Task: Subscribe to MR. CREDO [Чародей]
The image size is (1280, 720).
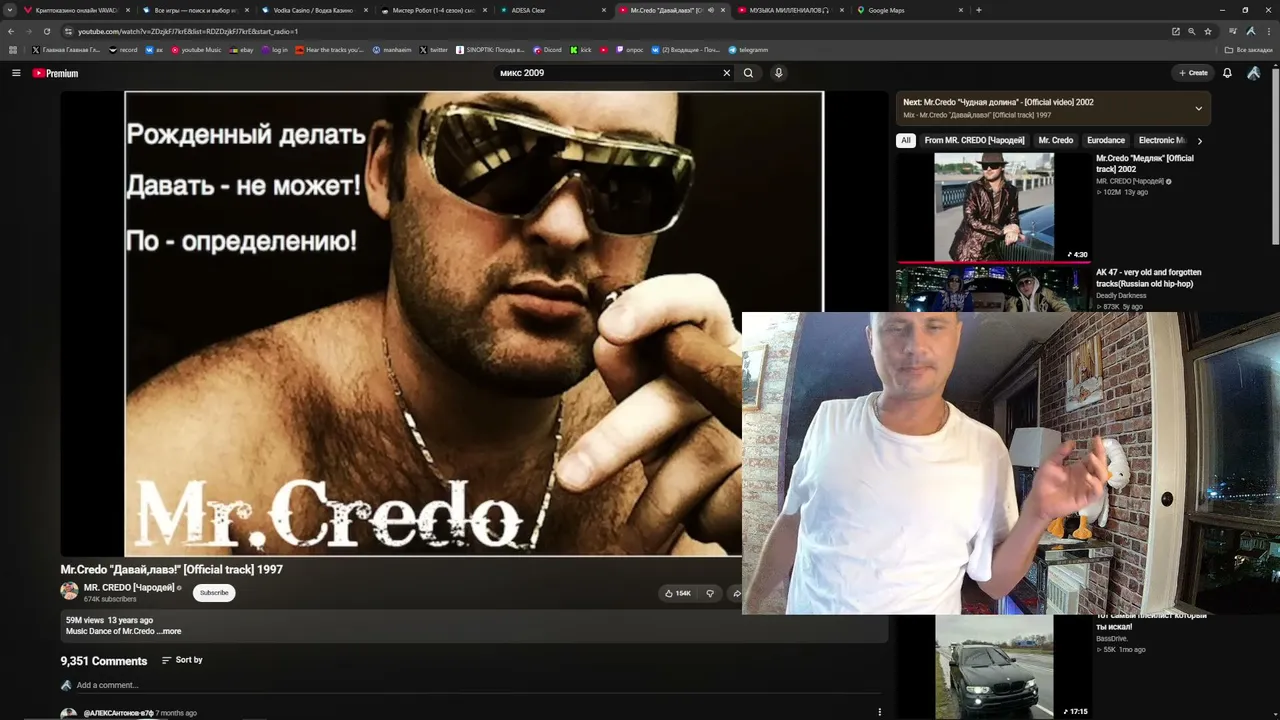Action: [214, 593]
